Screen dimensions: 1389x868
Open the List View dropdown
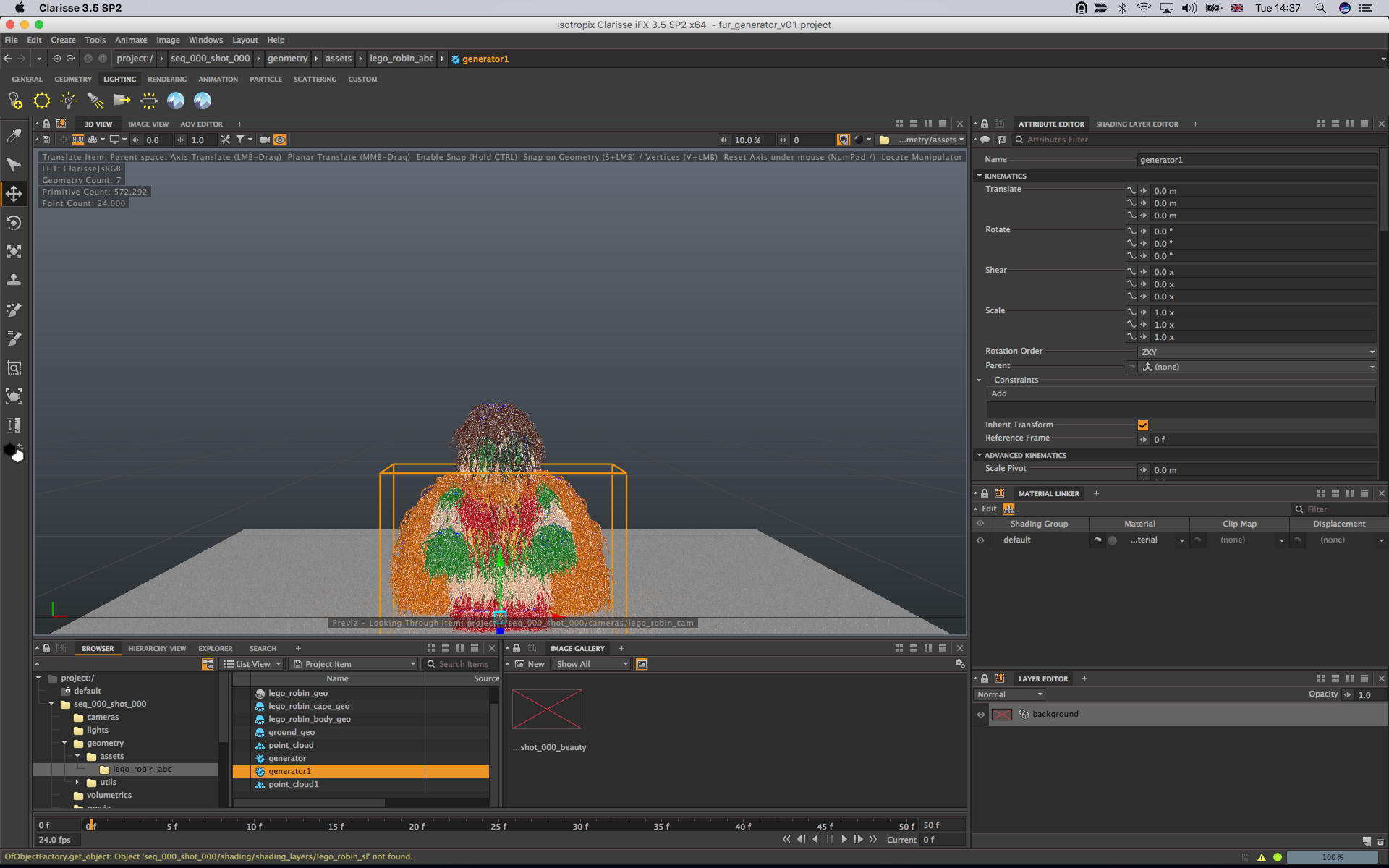(252, 664)
